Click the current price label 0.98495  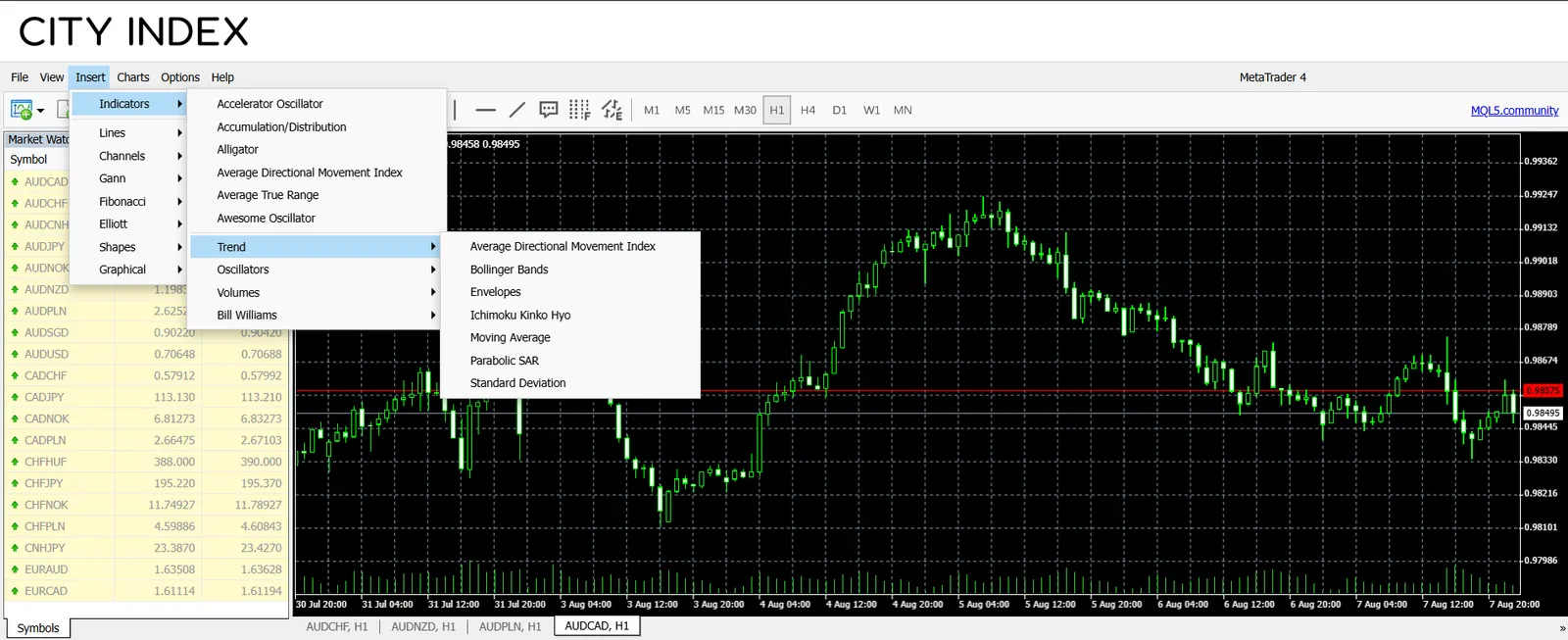point(1543,413)
